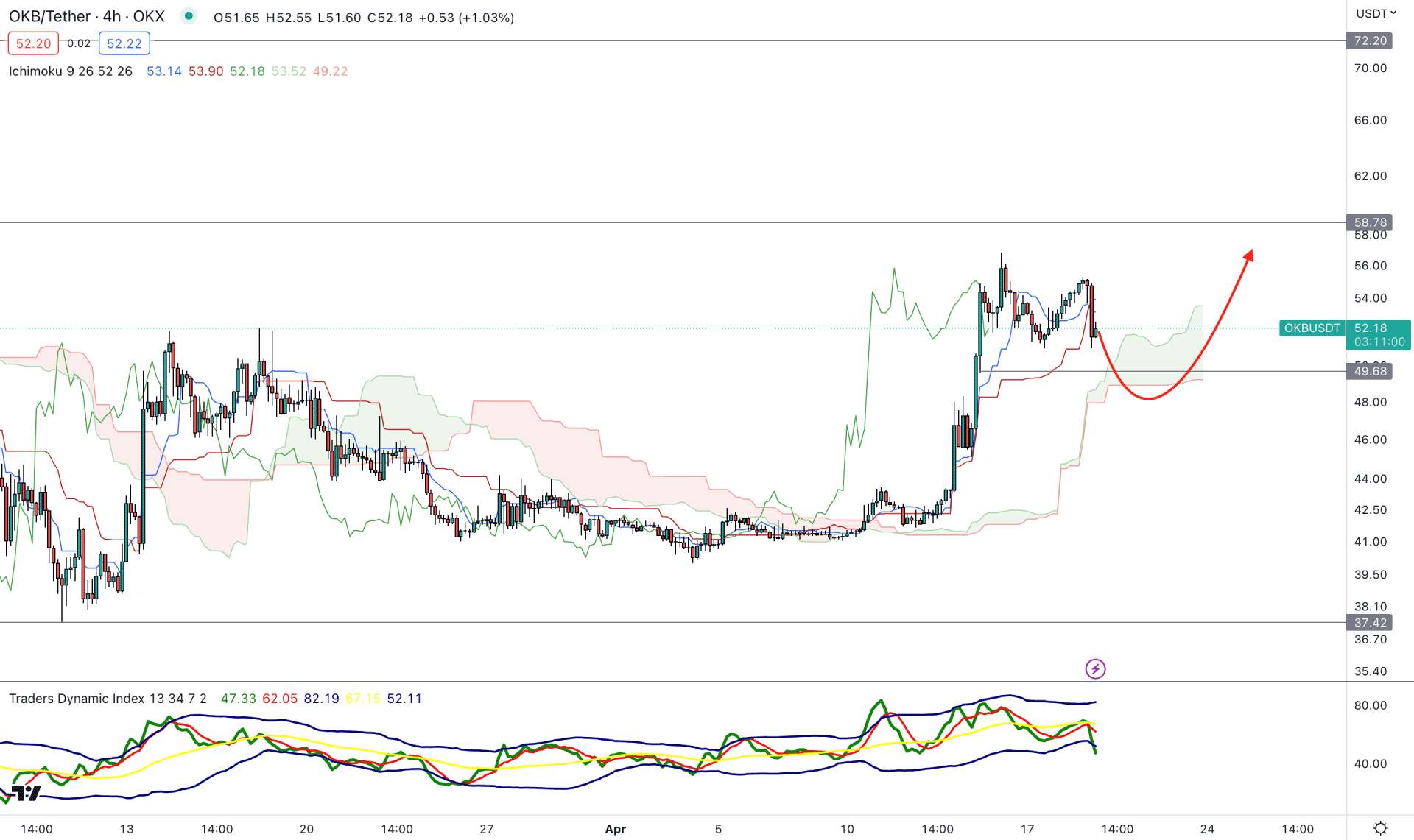The height and width of the screenshot is (840, 1414).
Task: Click the TradingView logo
Action: (27, 793)
